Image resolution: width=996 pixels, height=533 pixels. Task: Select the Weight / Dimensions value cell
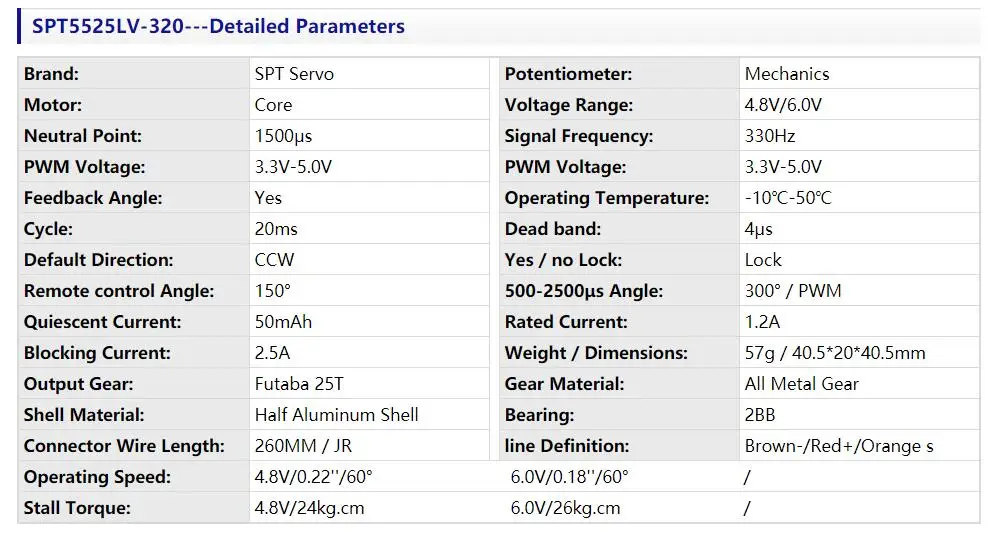835,353
